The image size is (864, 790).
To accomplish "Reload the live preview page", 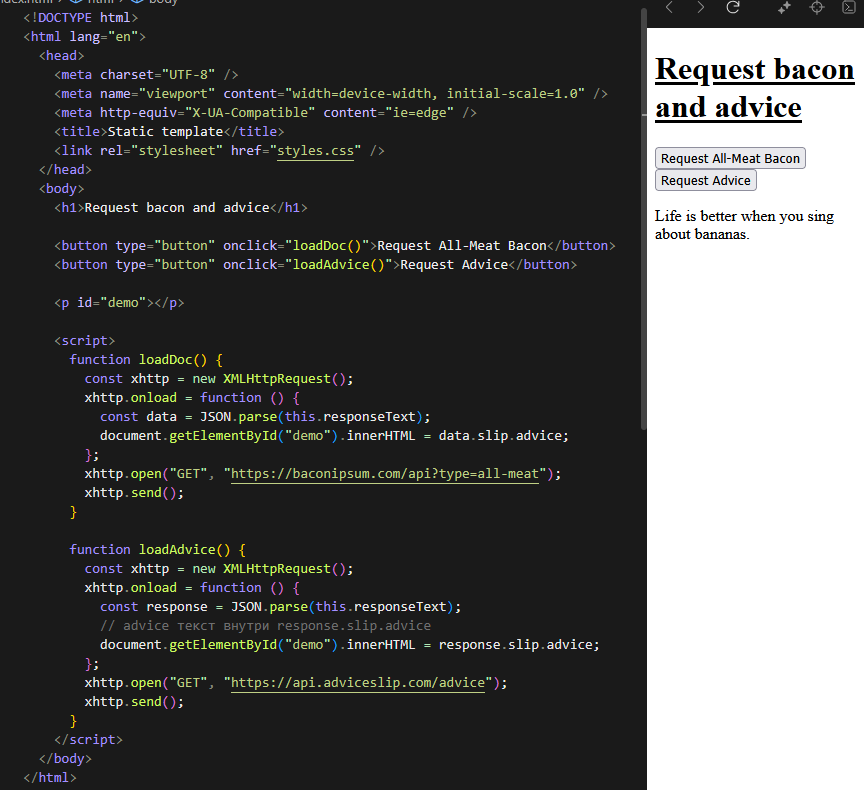I will [733, 8].
